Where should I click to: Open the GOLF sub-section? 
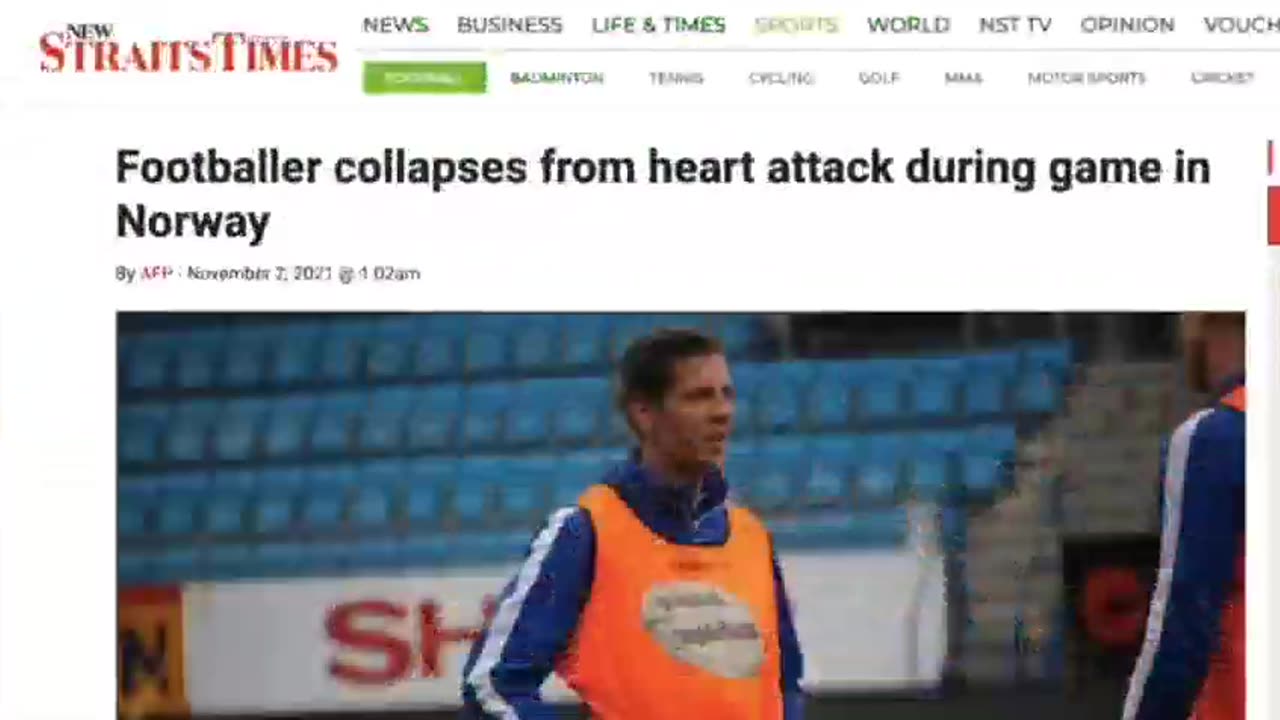tap(879, 78)
